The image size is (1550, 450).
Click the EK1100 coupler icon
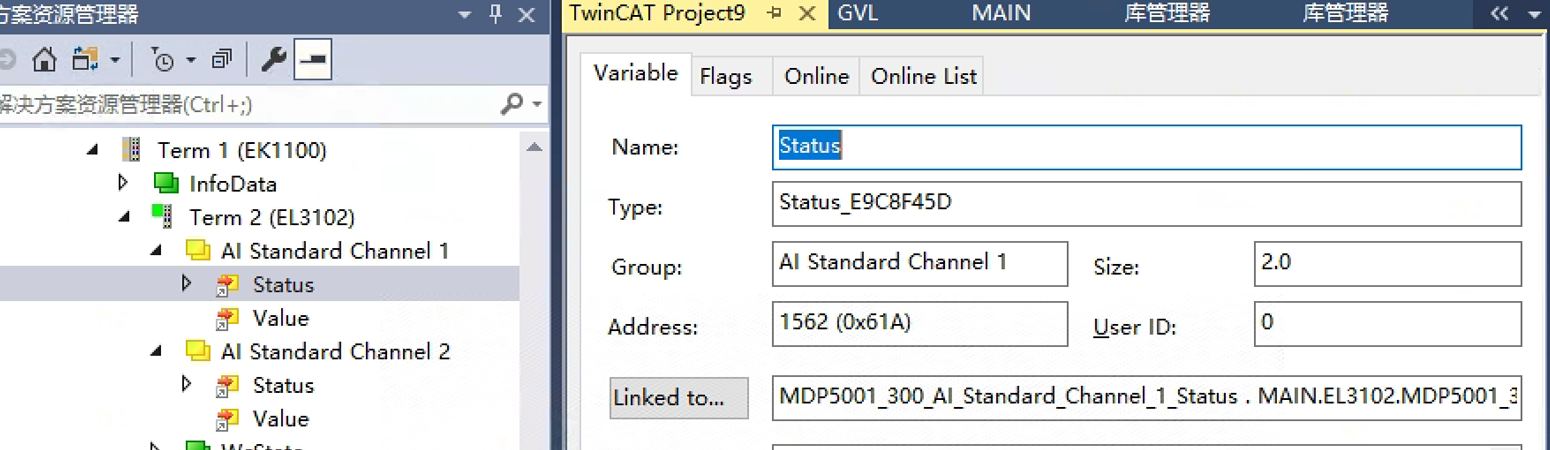point(132,150)
